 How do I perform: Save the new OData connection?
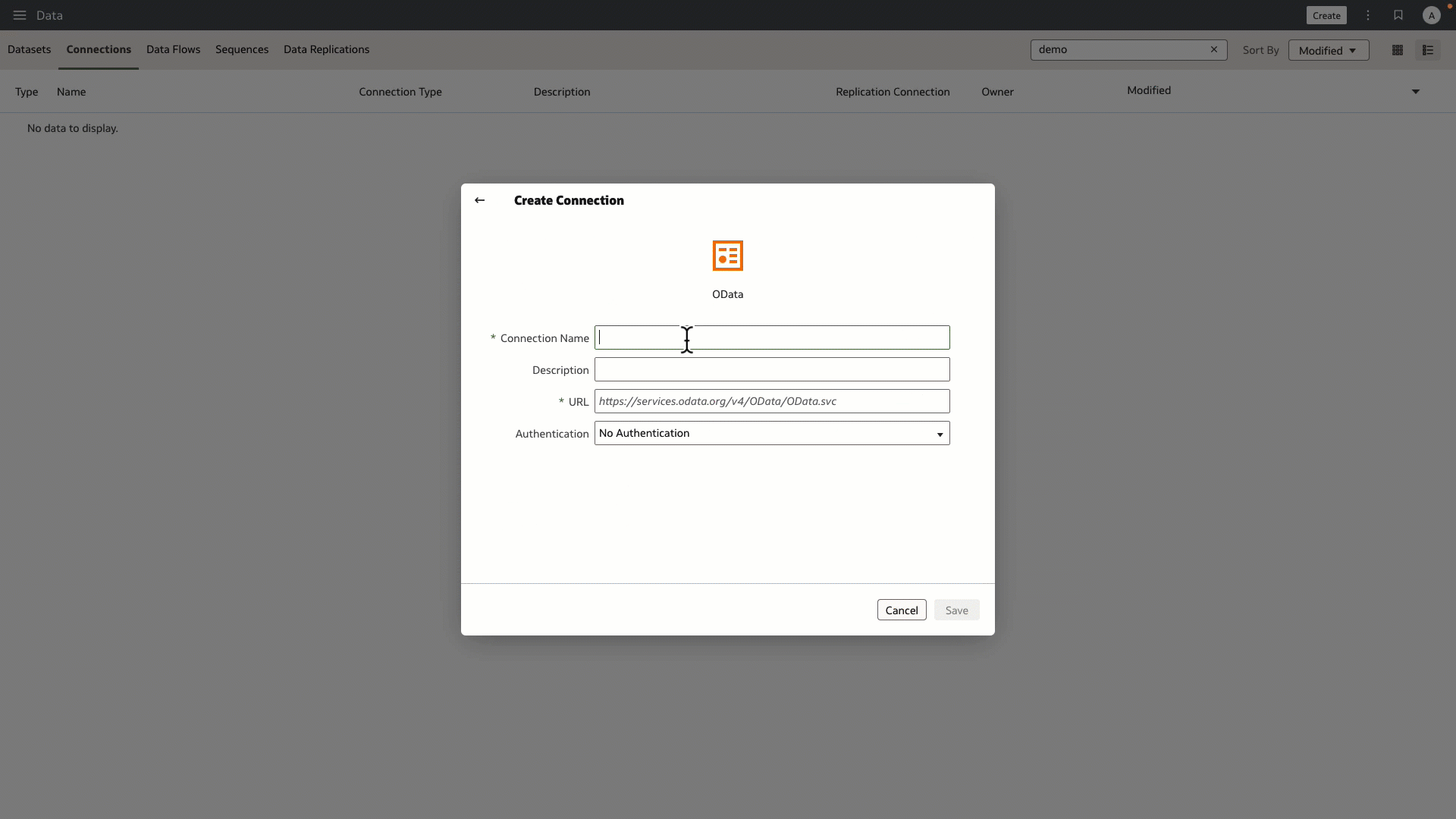click(956, 610)
